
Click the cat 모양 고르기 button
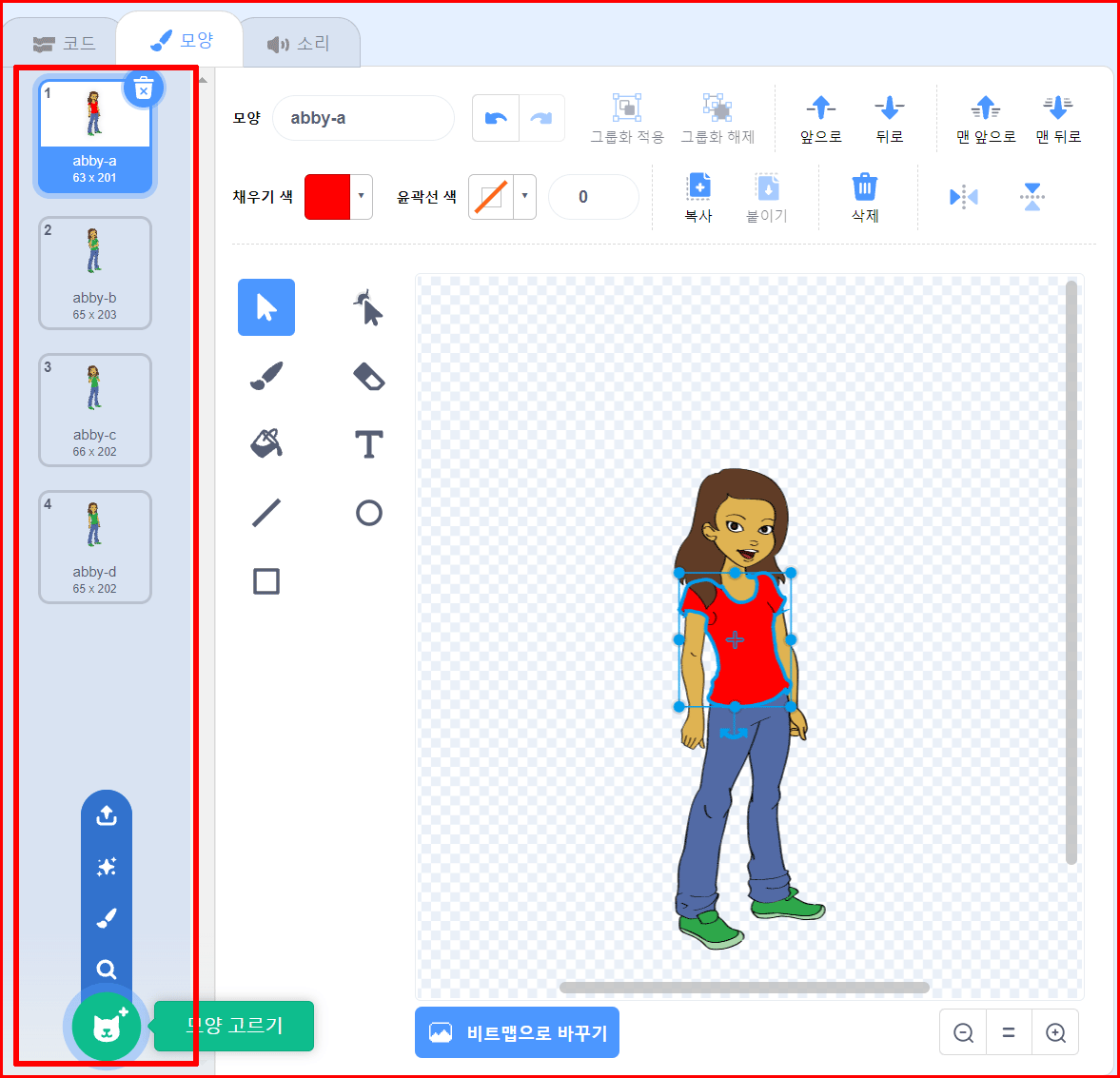click(x=107, y=1027)
